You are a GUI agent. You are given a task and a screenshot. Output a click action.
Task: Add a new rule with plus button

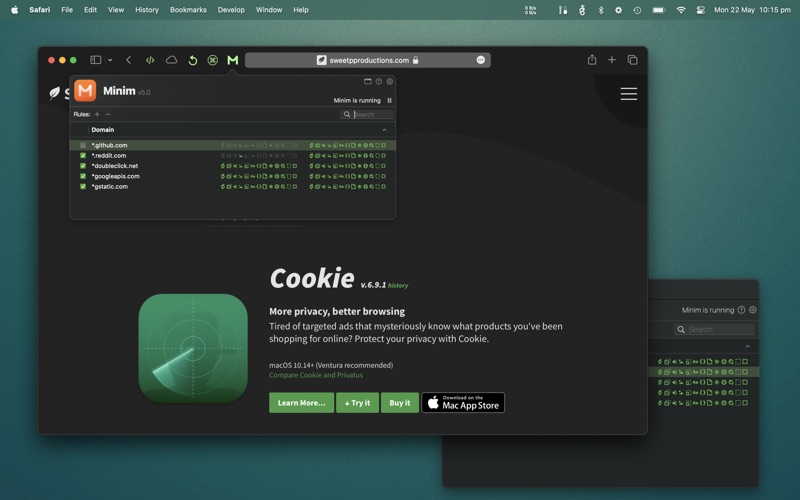(x=97, y=114)
